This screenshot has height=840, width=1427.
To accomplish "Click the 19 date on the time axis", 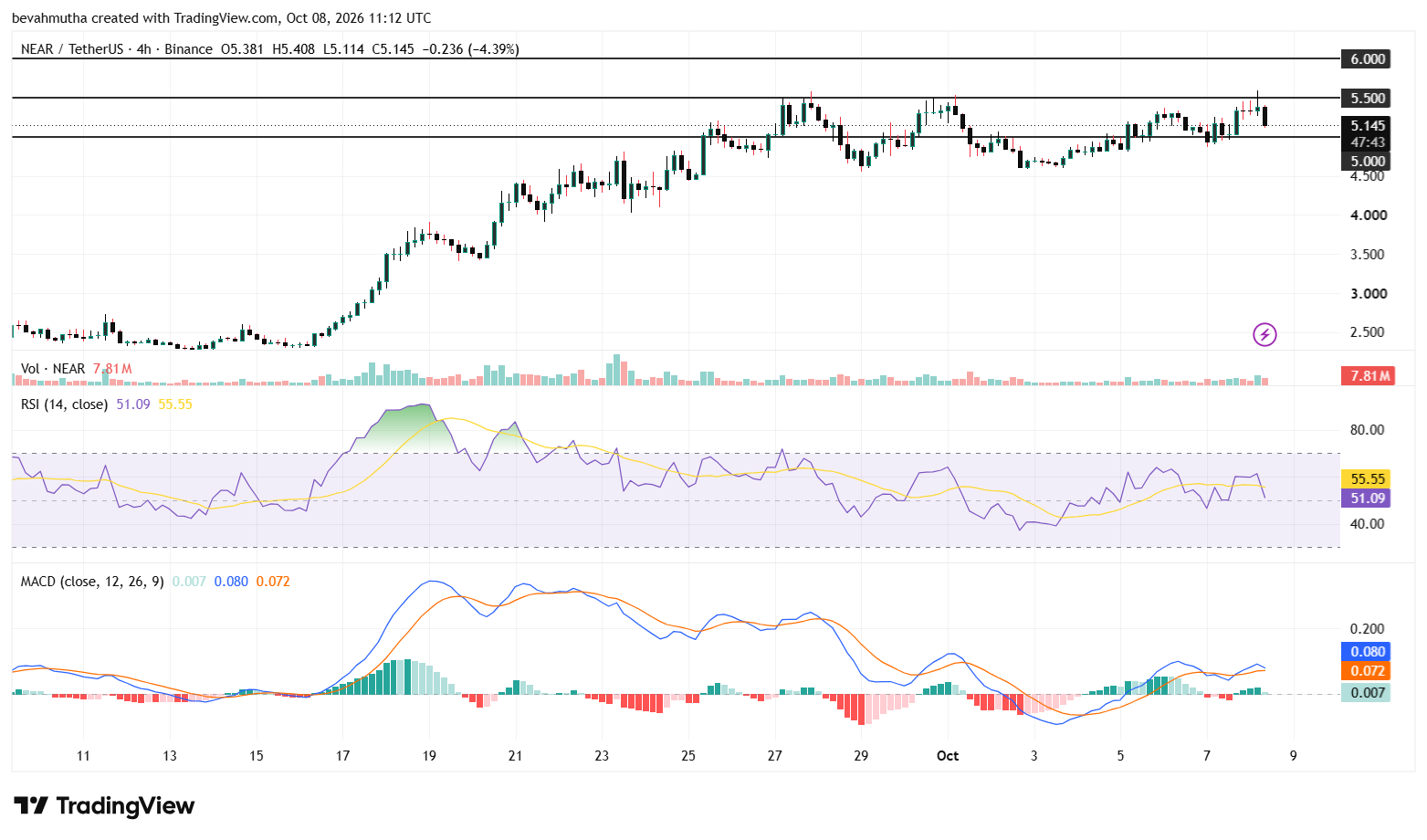I will click(429, 756).
